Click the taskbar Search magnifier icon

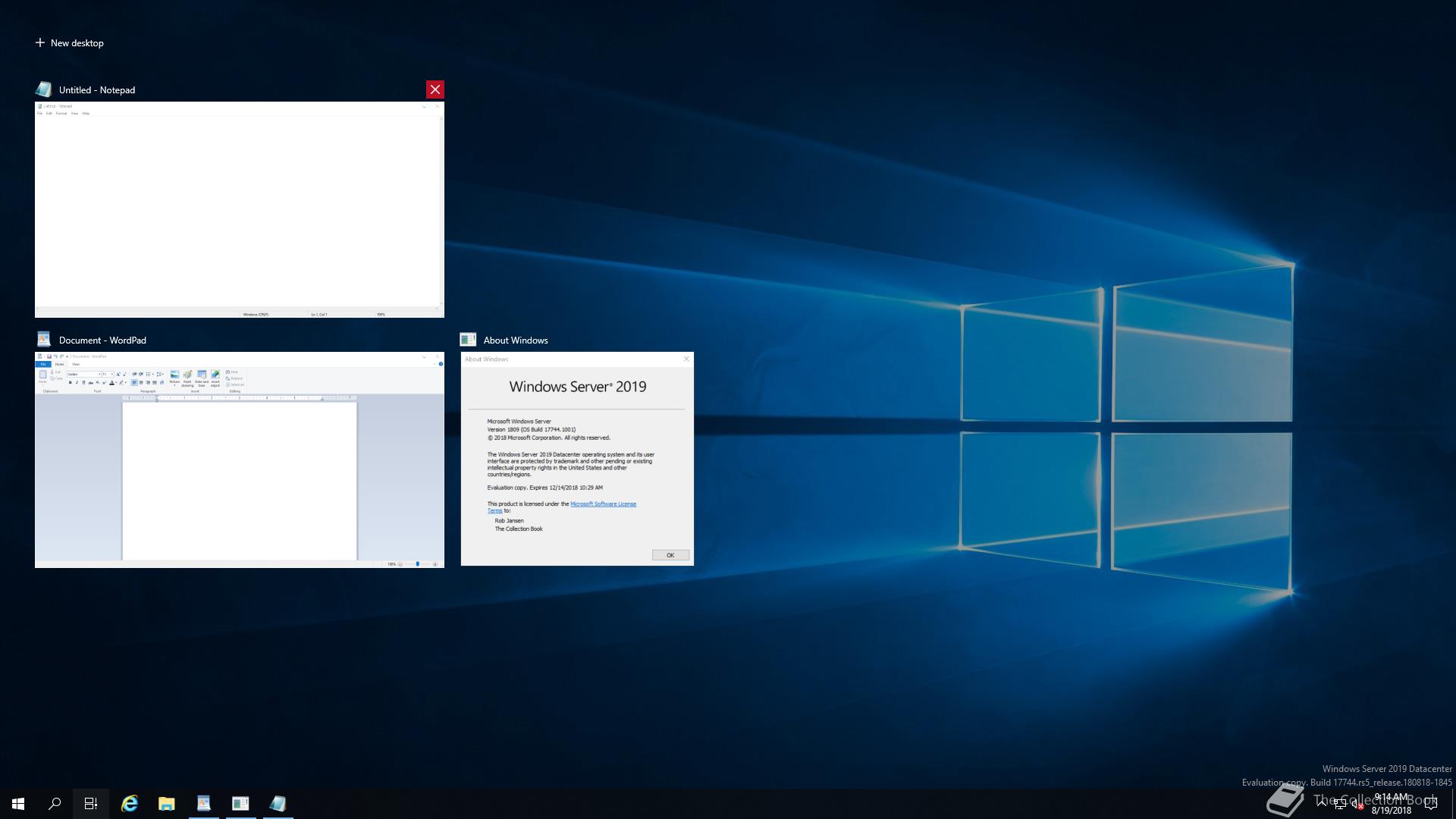point(55,804)
